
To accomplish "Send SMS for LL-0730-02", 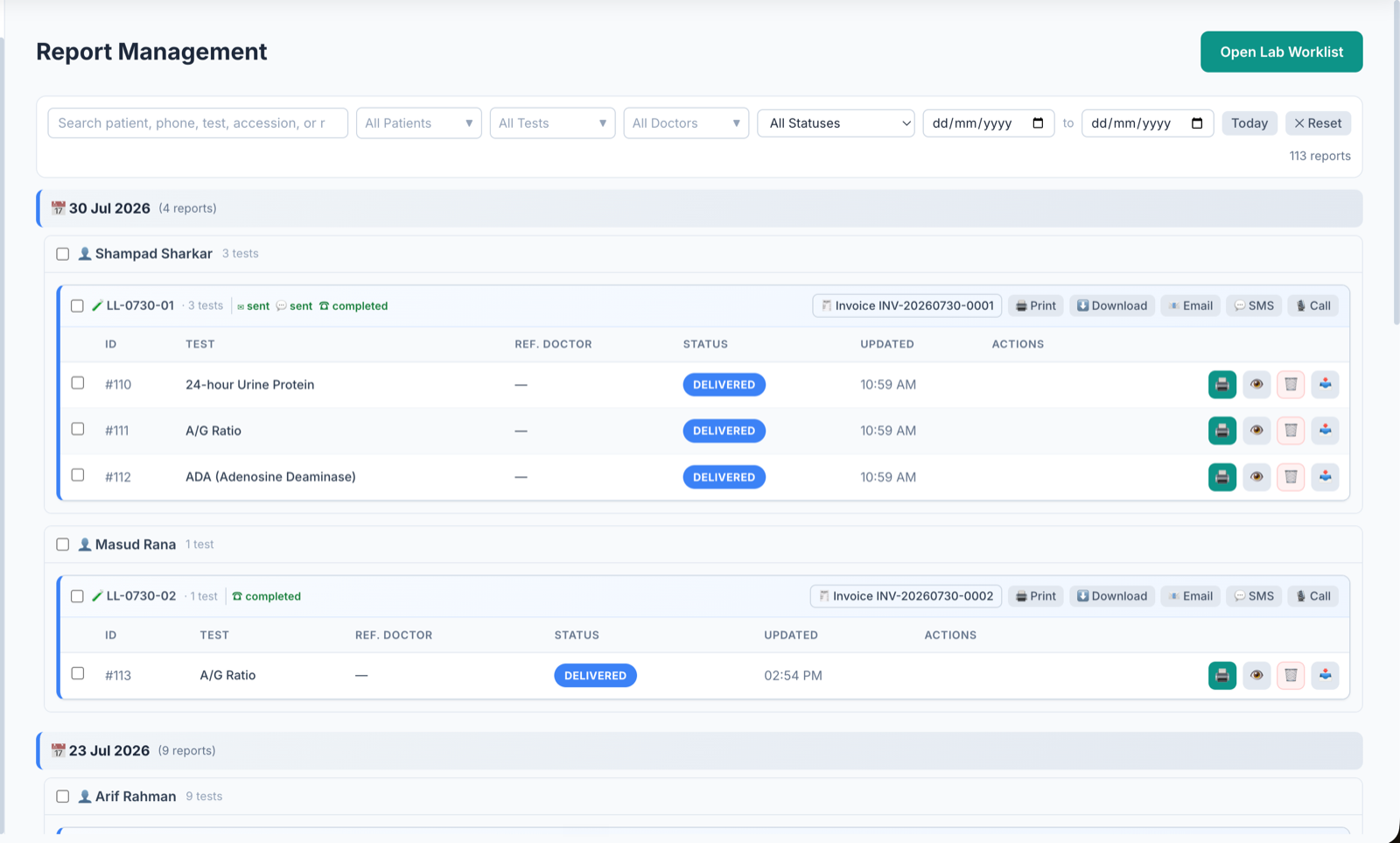I will [1254, 596].
